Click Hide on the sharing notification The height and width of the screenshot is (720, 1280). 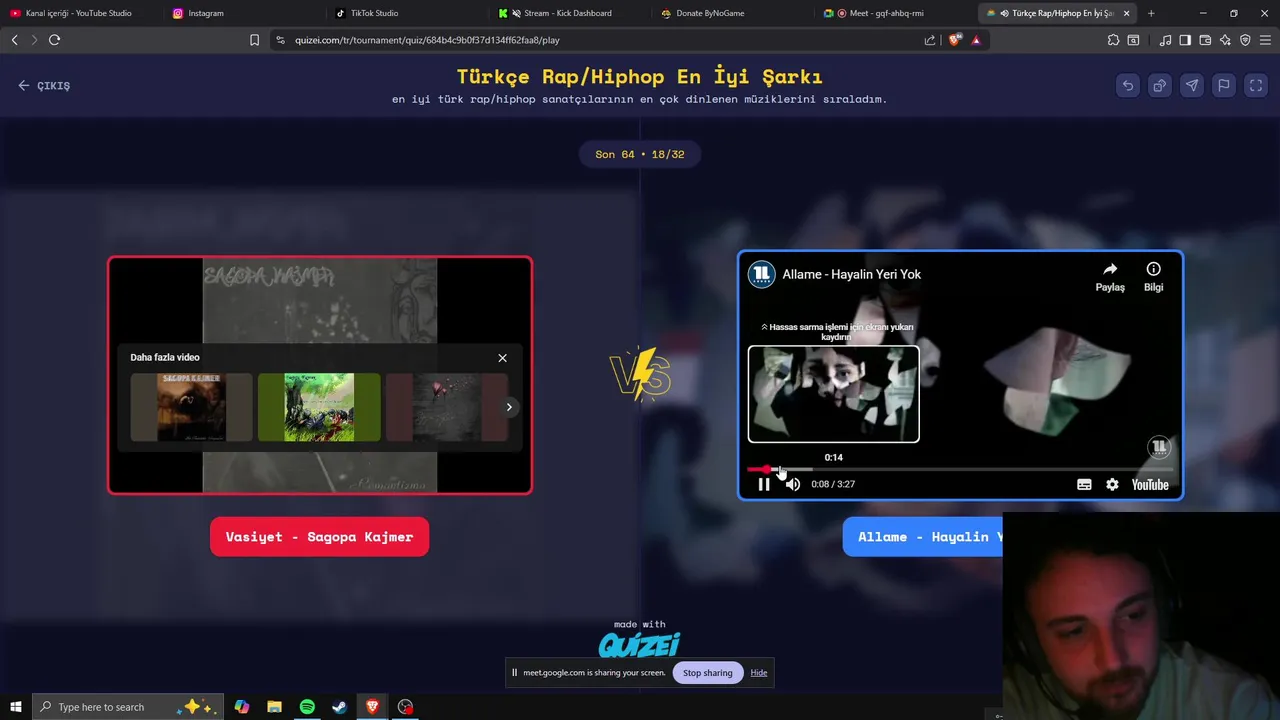(x=759, y=673)
